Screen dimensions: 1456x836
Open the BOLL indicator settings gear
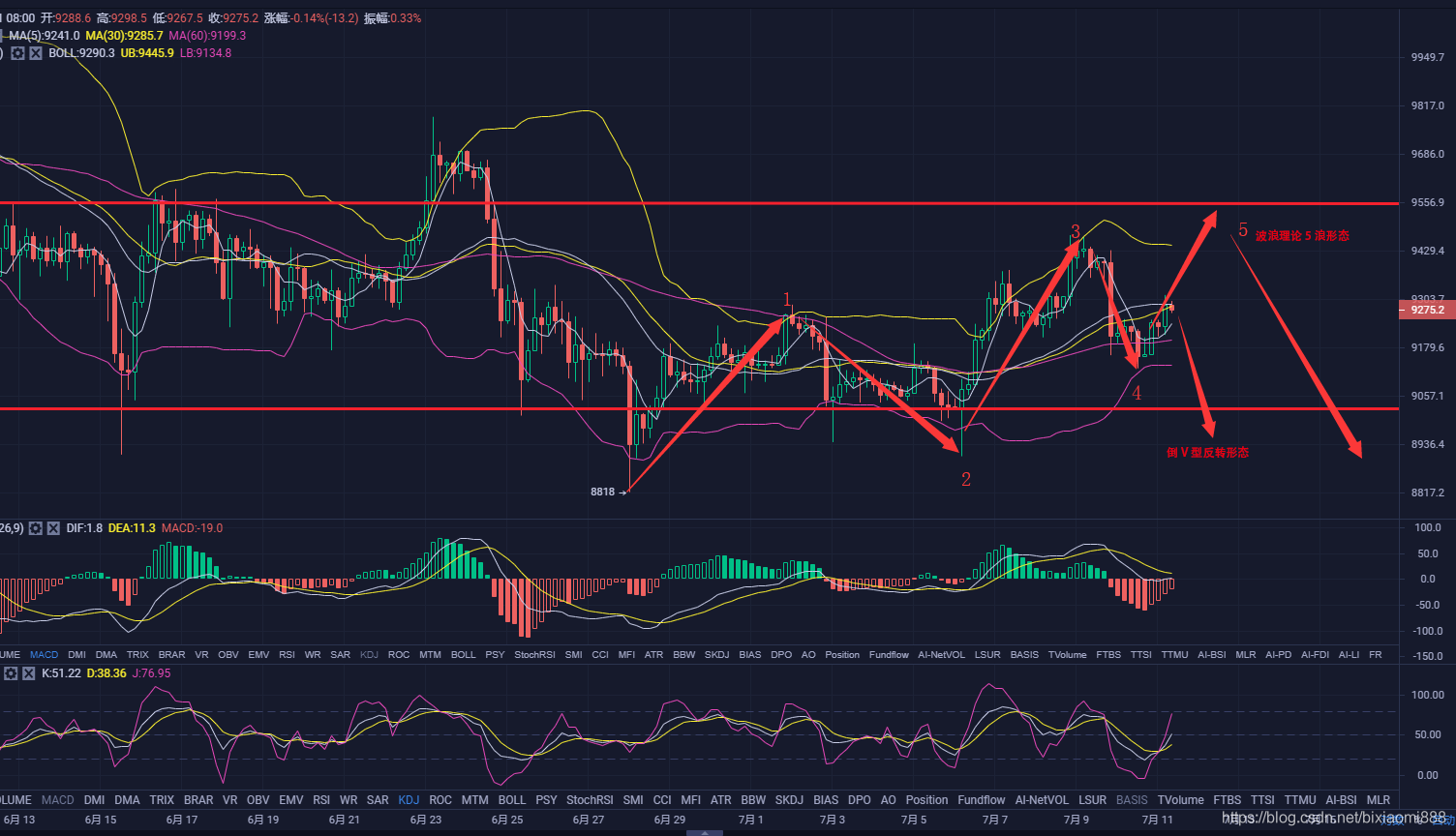pos(17,53)
